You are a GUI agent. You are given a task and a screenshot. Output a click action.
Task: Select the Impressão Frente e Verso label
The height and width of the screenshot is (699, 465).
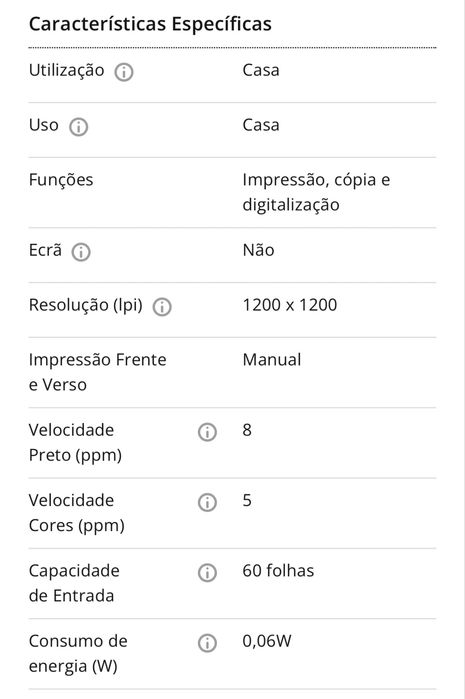click(98, 372)
